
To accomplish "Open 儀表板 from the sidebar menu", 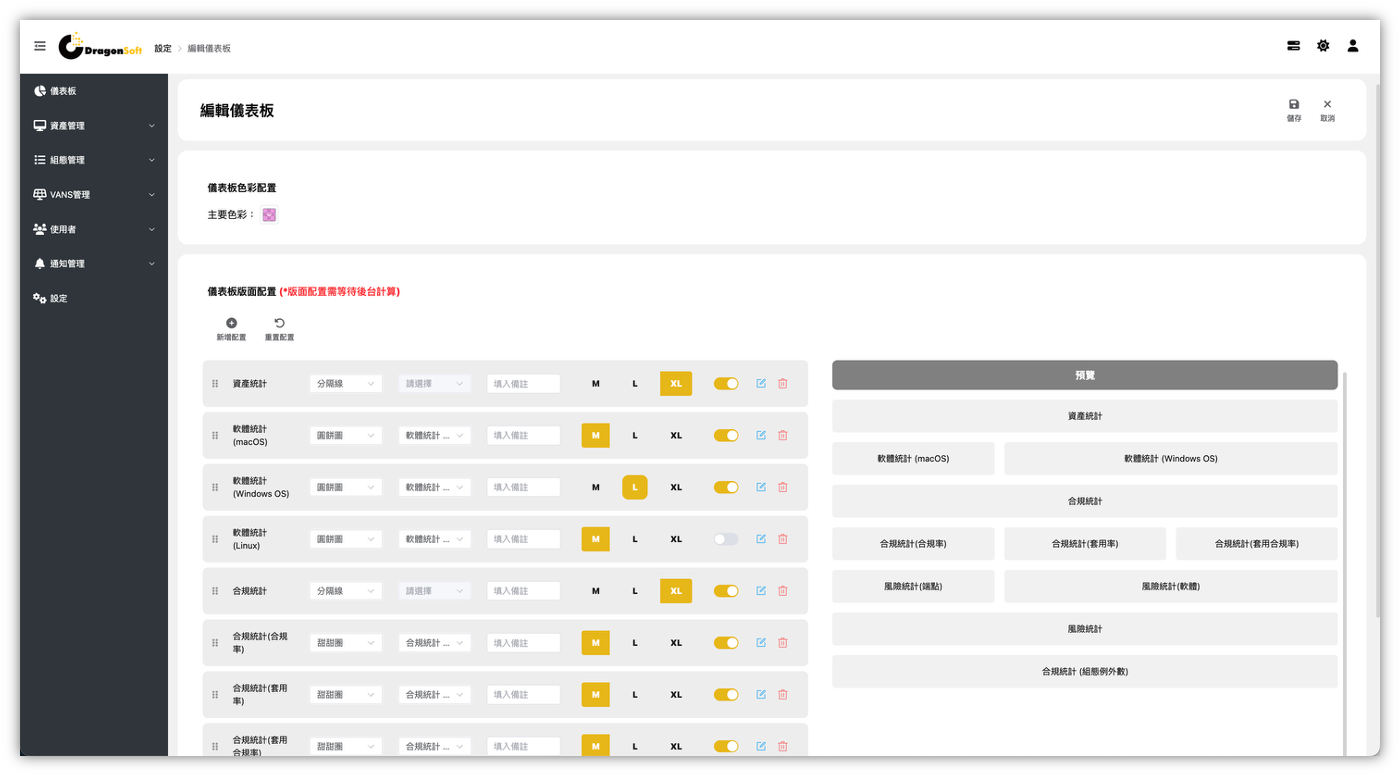I will pyautogui.click(x=63, y=91).
